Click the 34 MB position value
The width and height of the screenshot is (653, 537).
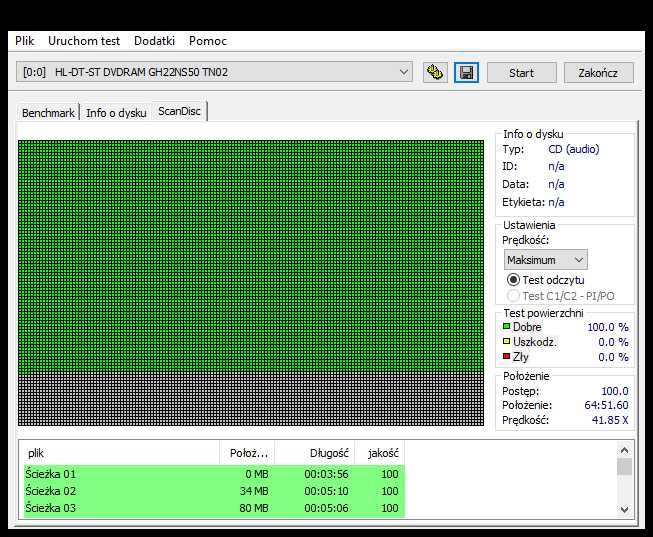(x=254, y=491)
